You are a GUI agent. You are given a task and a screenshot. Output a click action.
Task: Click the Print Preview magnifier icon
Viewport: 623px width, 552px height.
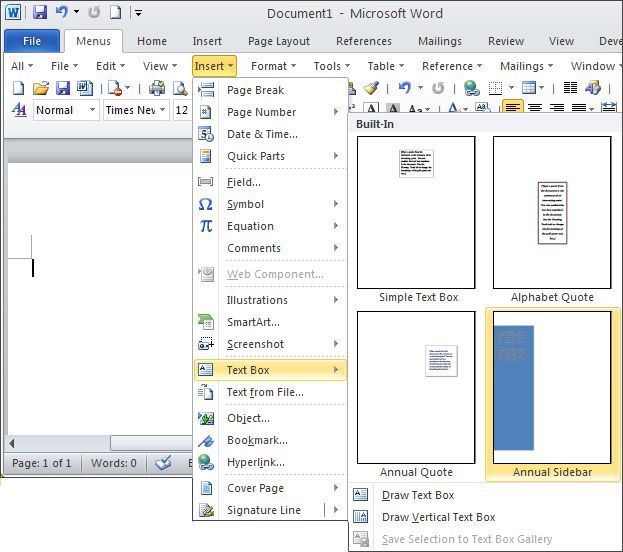pyautogui.click(x=180, y=88)
